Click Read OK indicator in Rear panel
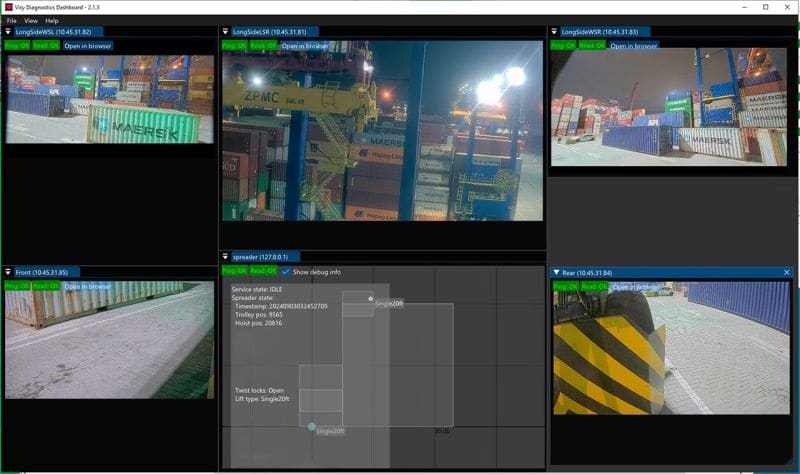800x474 pixels. (594, 287)
